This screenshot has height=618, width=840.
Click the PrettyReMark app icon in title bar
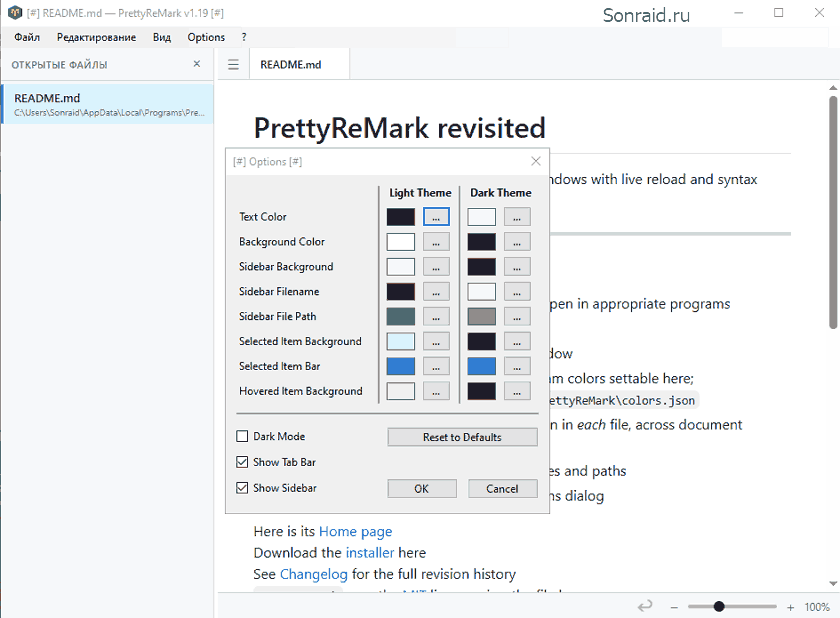pos(15,12)
